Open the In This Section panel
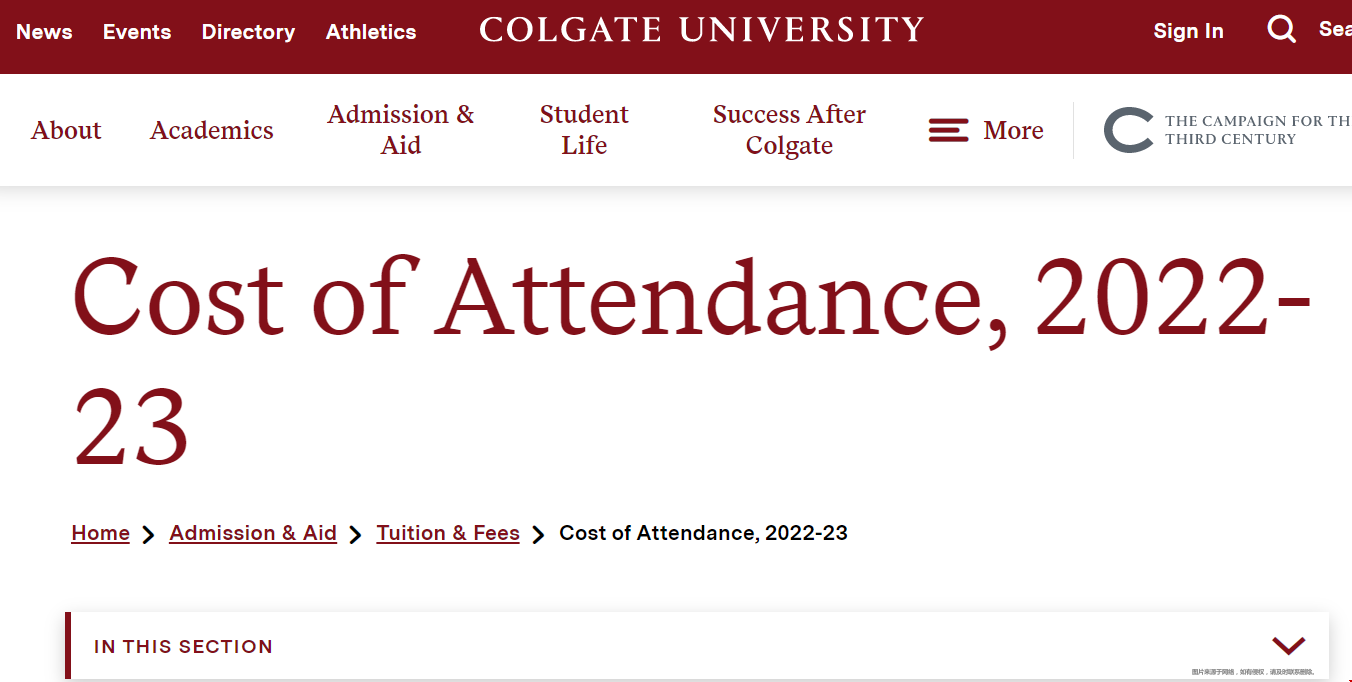The width and height of the screenshot is (1352, 682). 697,646
